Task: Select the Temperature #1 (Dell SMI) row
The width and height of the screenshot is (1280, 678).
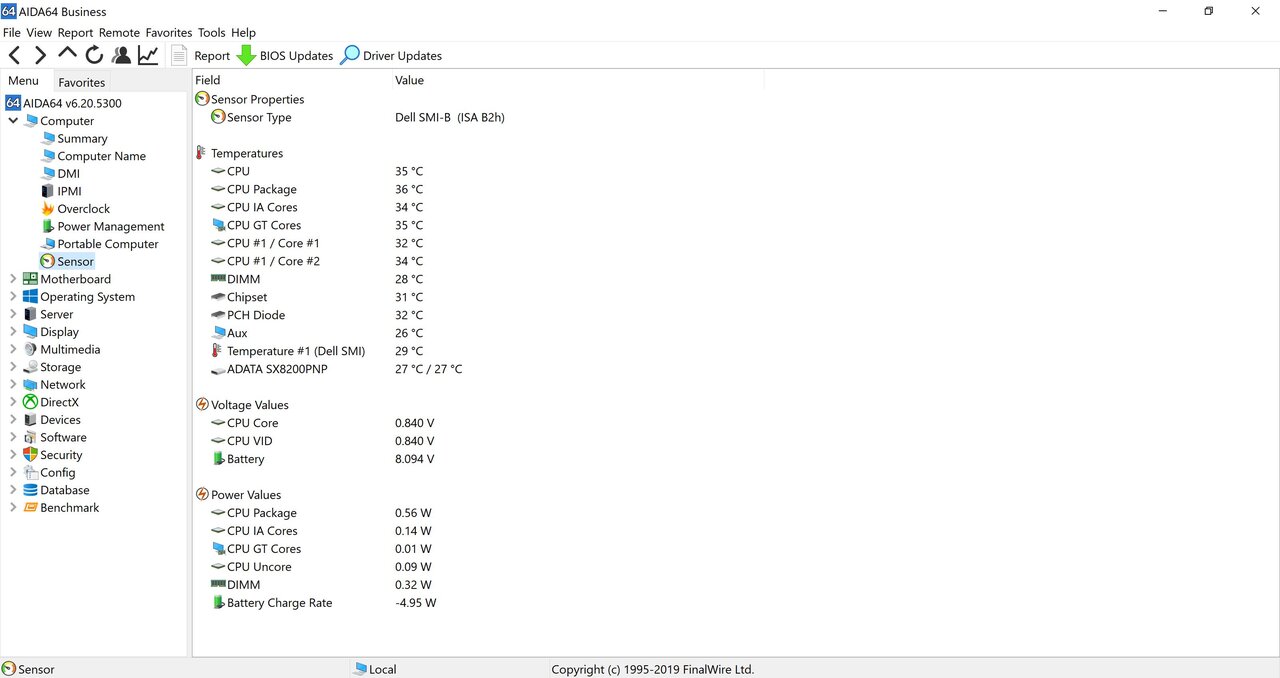Action: point(317,351)
